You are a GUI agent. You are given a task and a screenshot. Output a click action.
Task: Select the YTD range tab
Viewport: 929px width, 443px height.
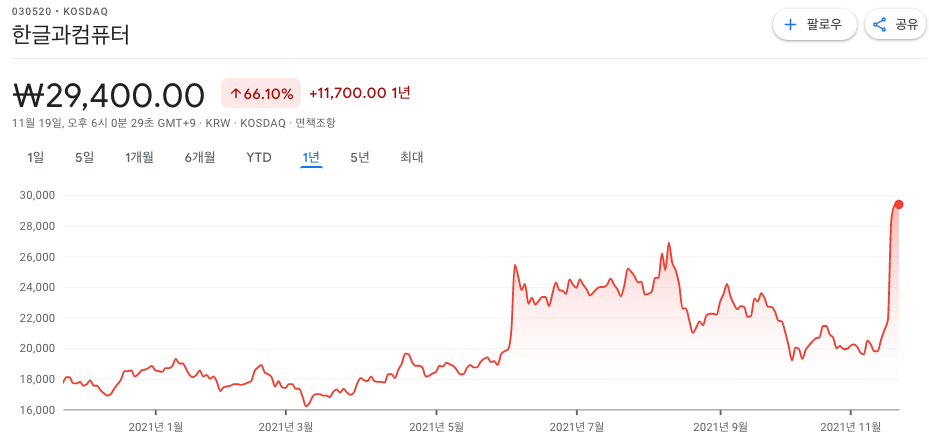(259, 158)
